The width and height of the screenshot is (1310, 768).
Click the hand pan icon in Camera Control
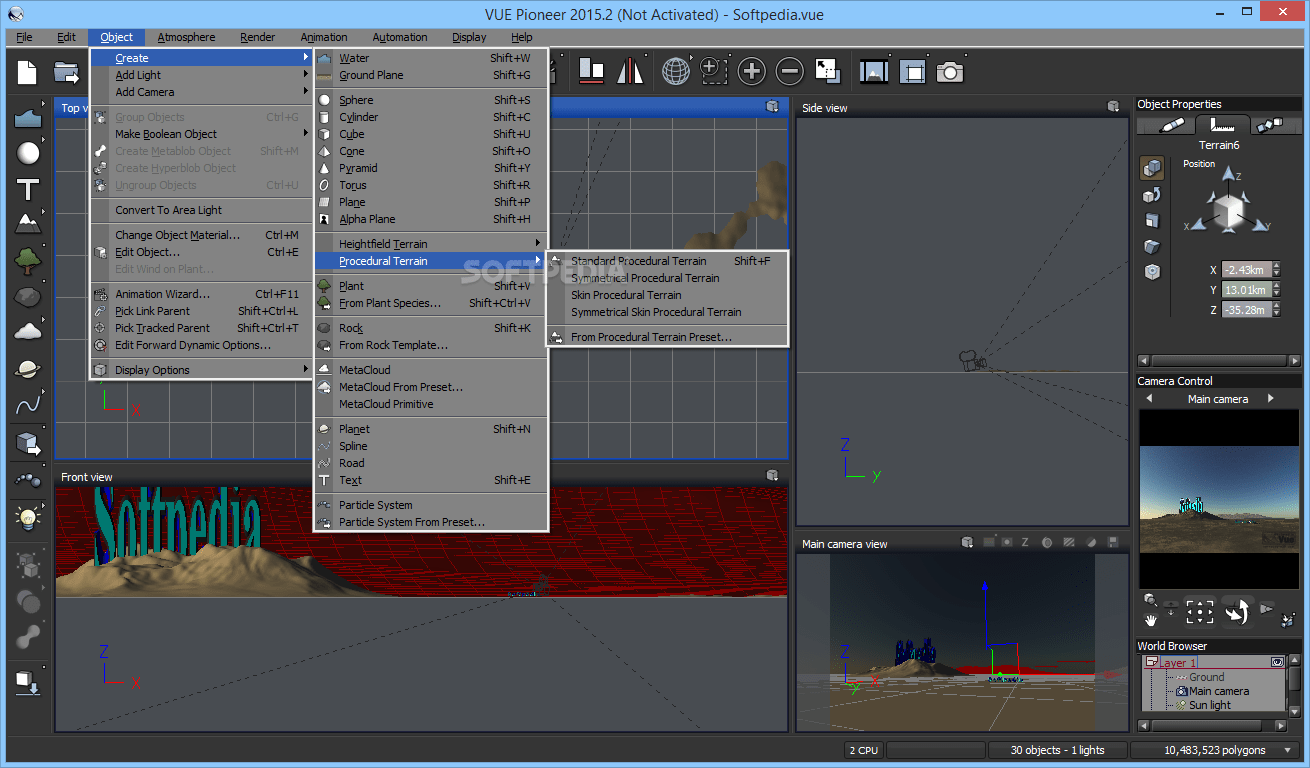pyautogui.click(x=1153, y=620)
